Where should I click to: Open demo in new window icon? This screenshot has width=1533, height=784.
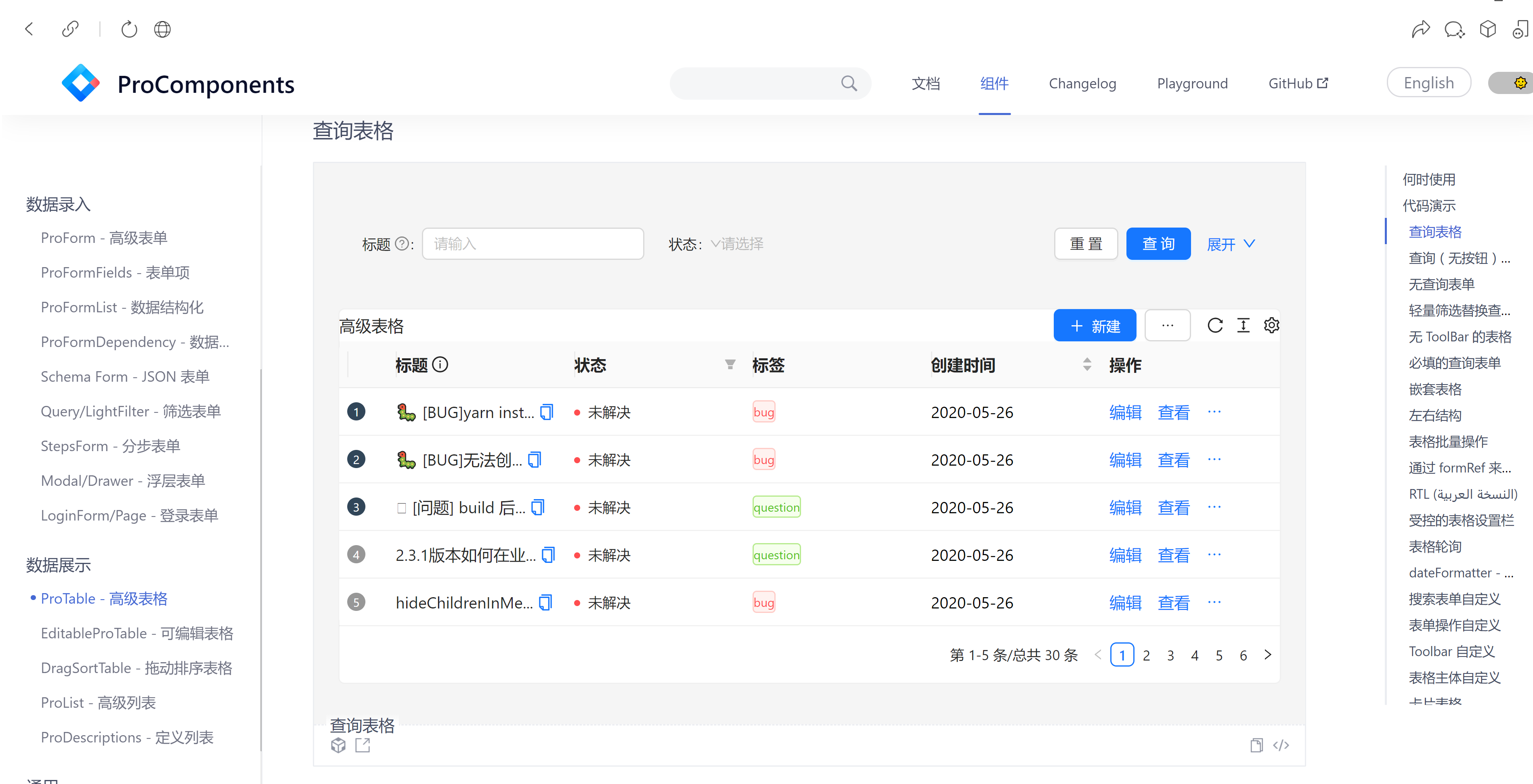pos(363,745)
